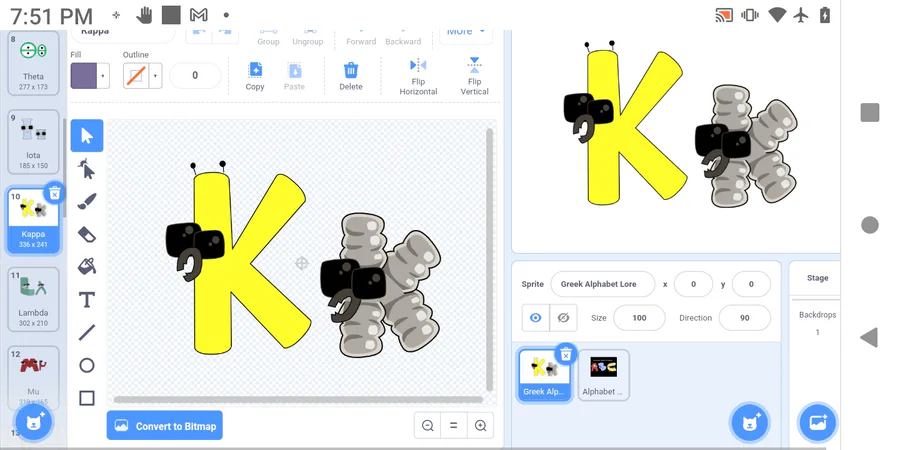This screenshot has width=900, height=450.
Task: Open the Choose a Costume button
Action: pyautogui.click(x=34, y=423)
